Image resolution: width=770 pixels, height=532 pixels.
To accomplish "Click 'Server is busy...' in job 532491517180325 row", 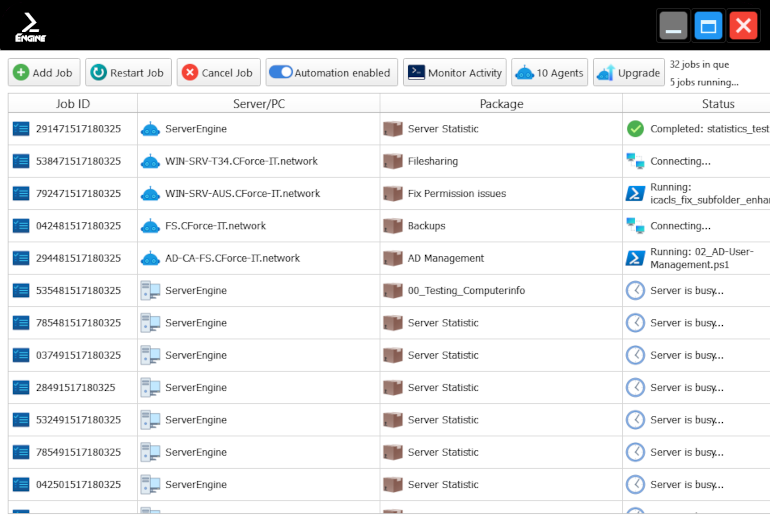I will pos(687,420).
